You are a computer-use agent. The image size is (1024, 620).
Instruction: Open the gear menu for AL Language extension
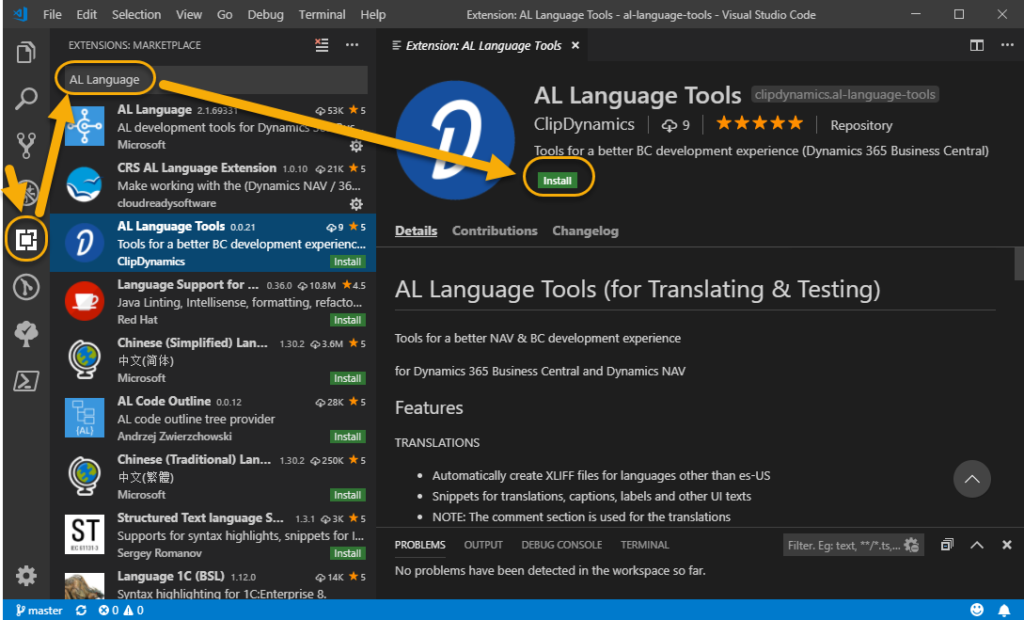356,146
